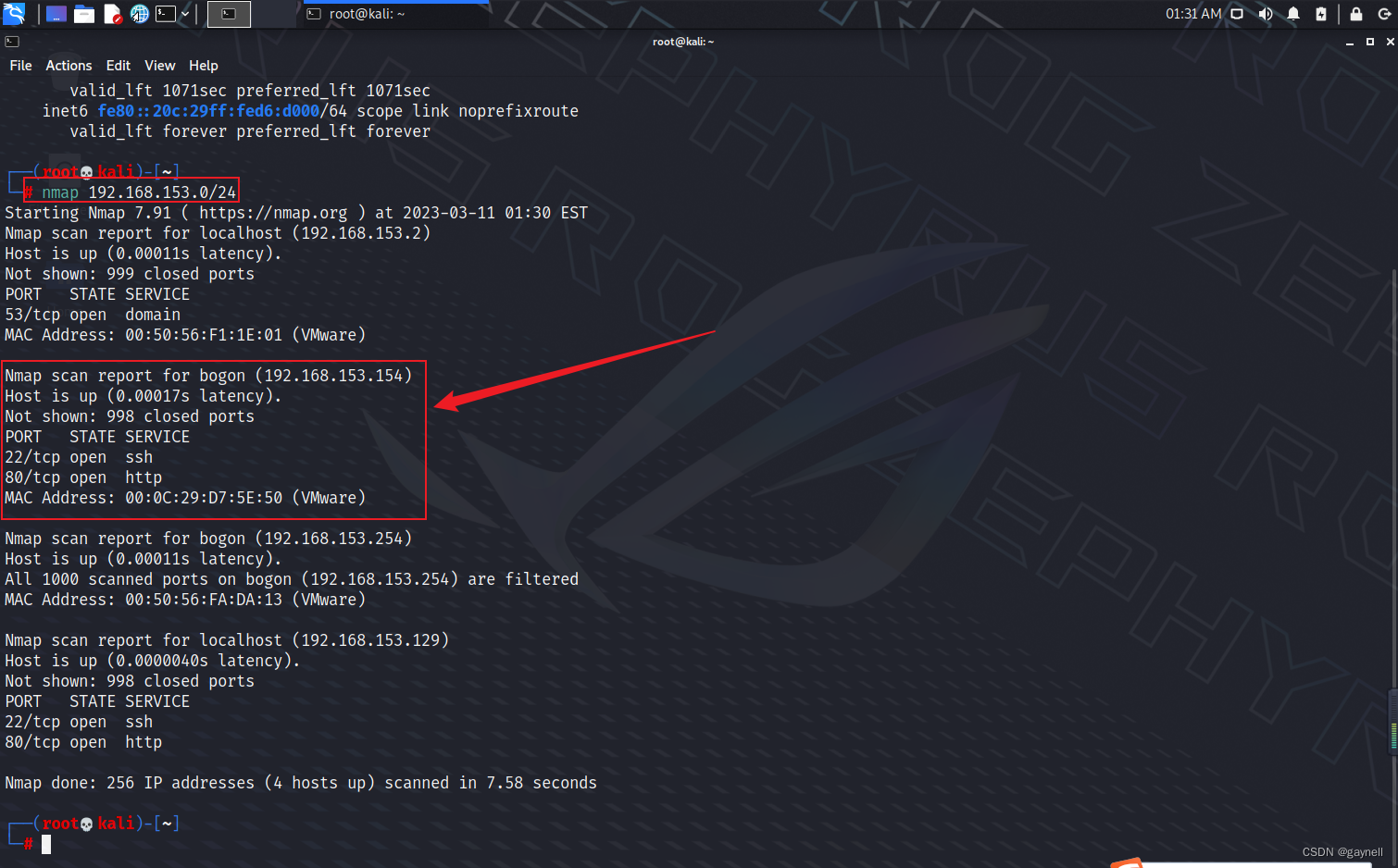Click 'Host is up (0.0000040s latency)' line
The height and width of the screenshot is (868, 1398).
pyautogui.click(x=153, y=661)
